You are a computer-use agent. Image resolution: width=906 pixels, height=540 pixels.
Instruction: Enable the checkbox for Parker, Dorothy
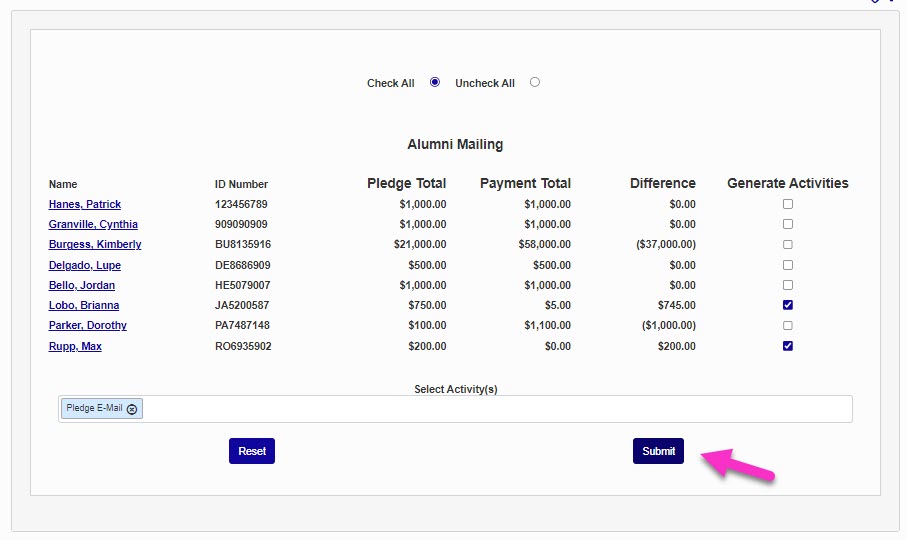pos(788,326)
